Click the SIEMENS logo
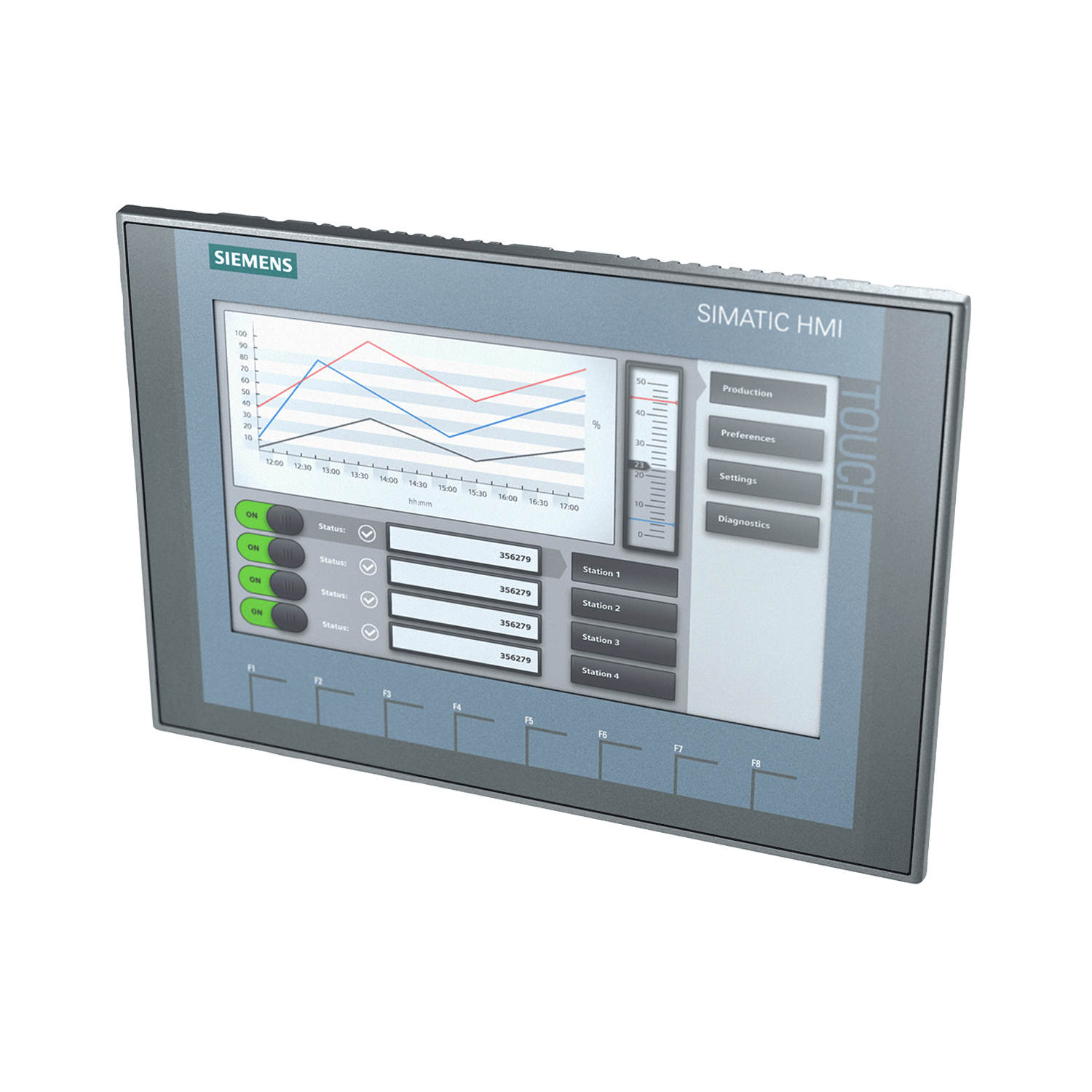This screenshot has height=1092, width=1092. (x=253, y=261)
